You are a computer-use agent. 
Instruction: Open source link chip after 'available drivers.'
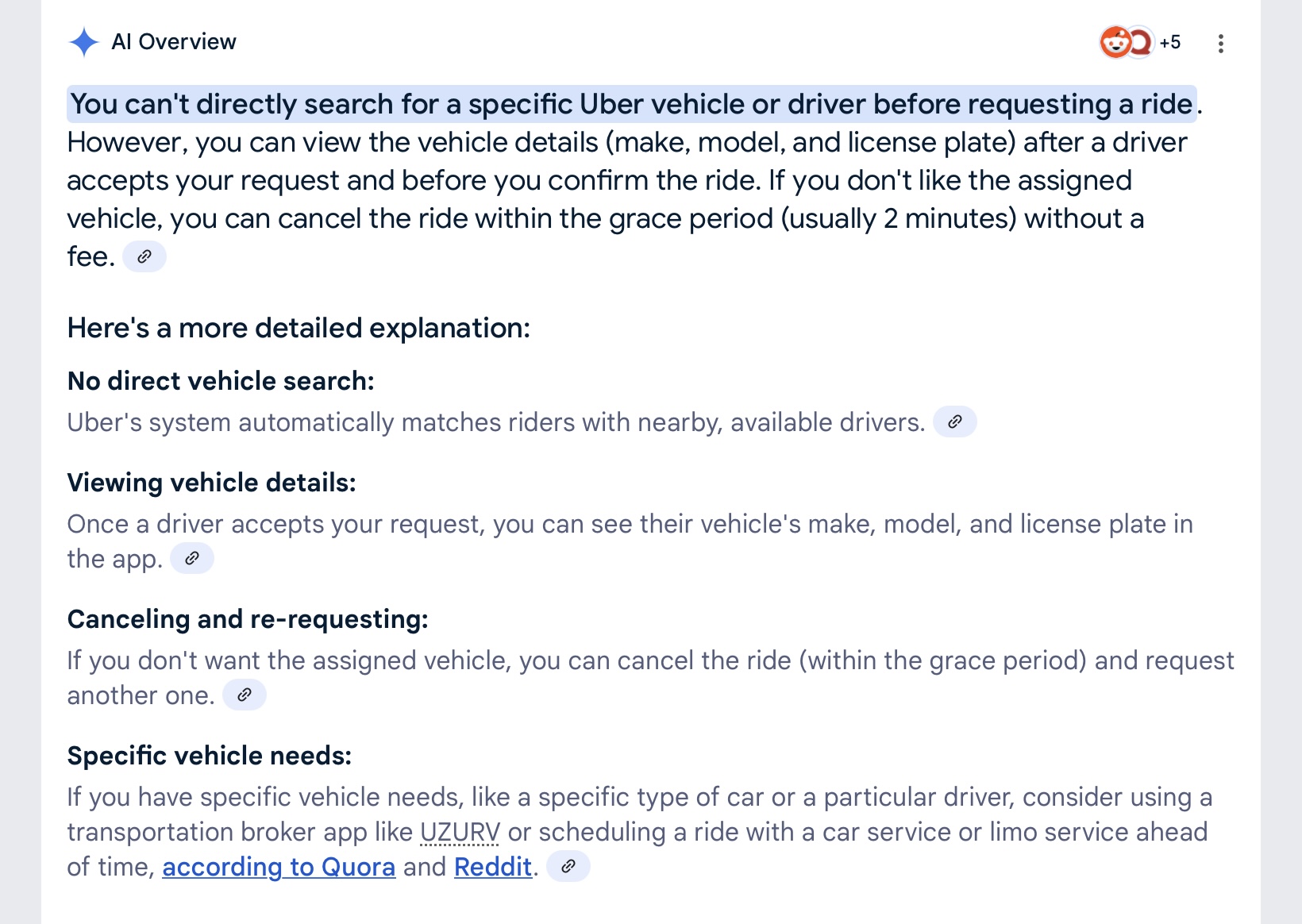tap(955, 422)
